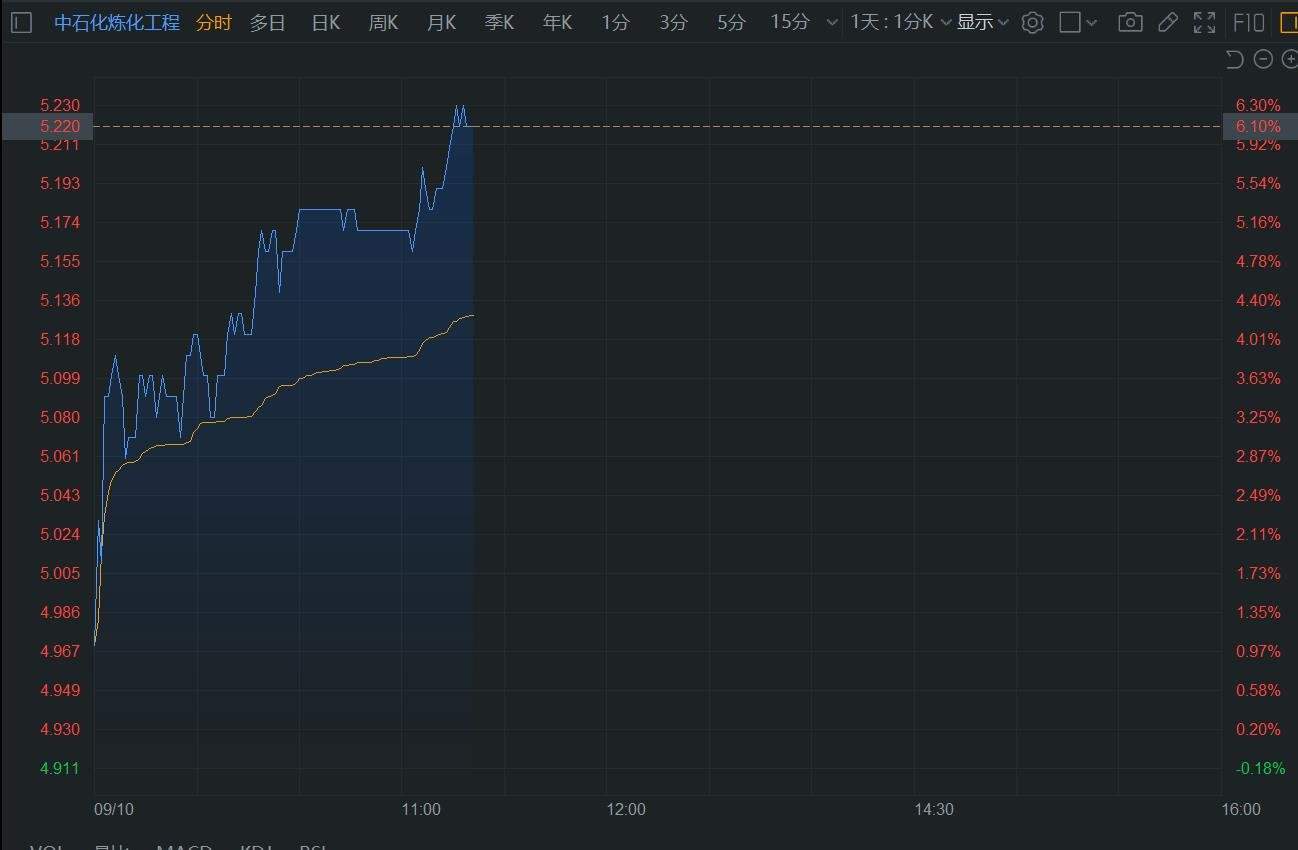Click the 14:30 time axis label

pos(934,809)
